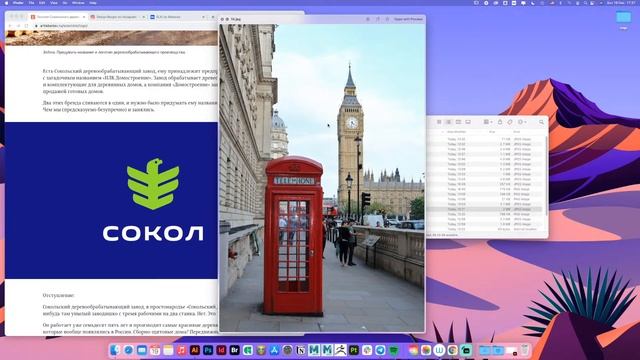Viewport: 640px width, 360px height.
Task: Select the first browser tab
Action: (58, 17)
